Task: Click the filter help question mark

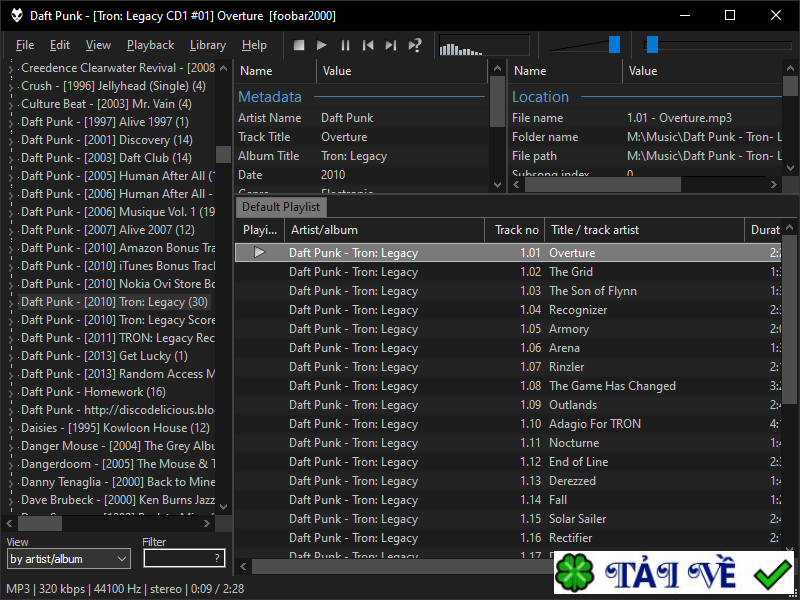Action: (216, 558)
